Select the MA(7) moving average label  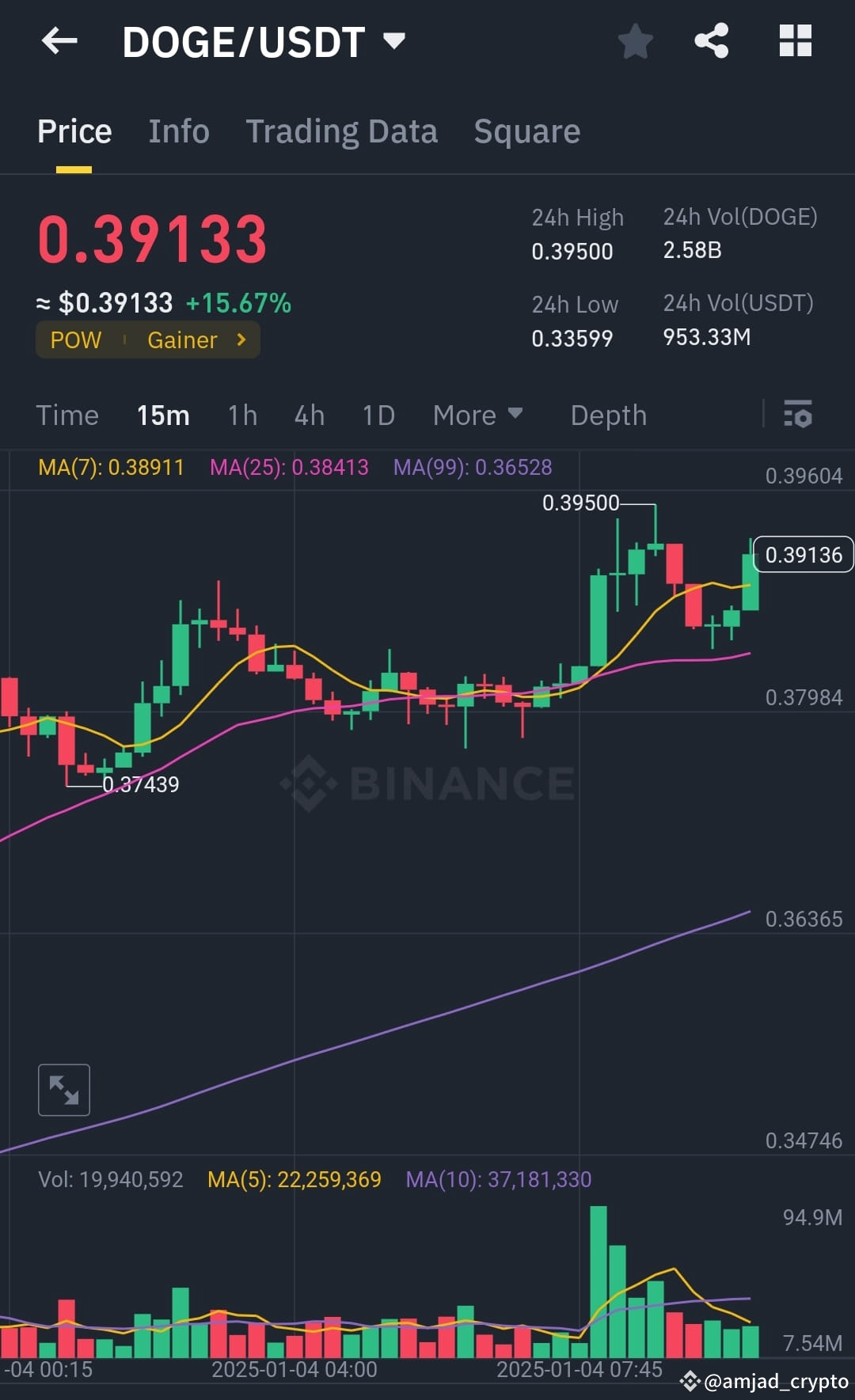(x=109, y=468)
